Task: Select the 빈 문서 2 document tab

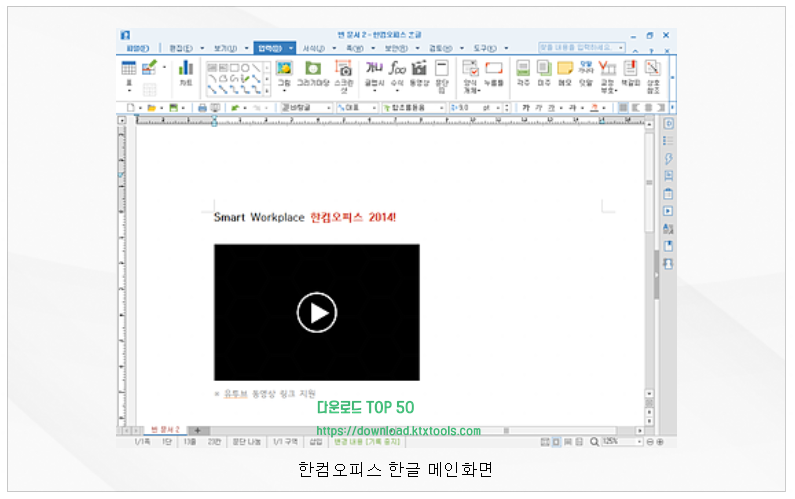Action: click(x=165, y=430)
